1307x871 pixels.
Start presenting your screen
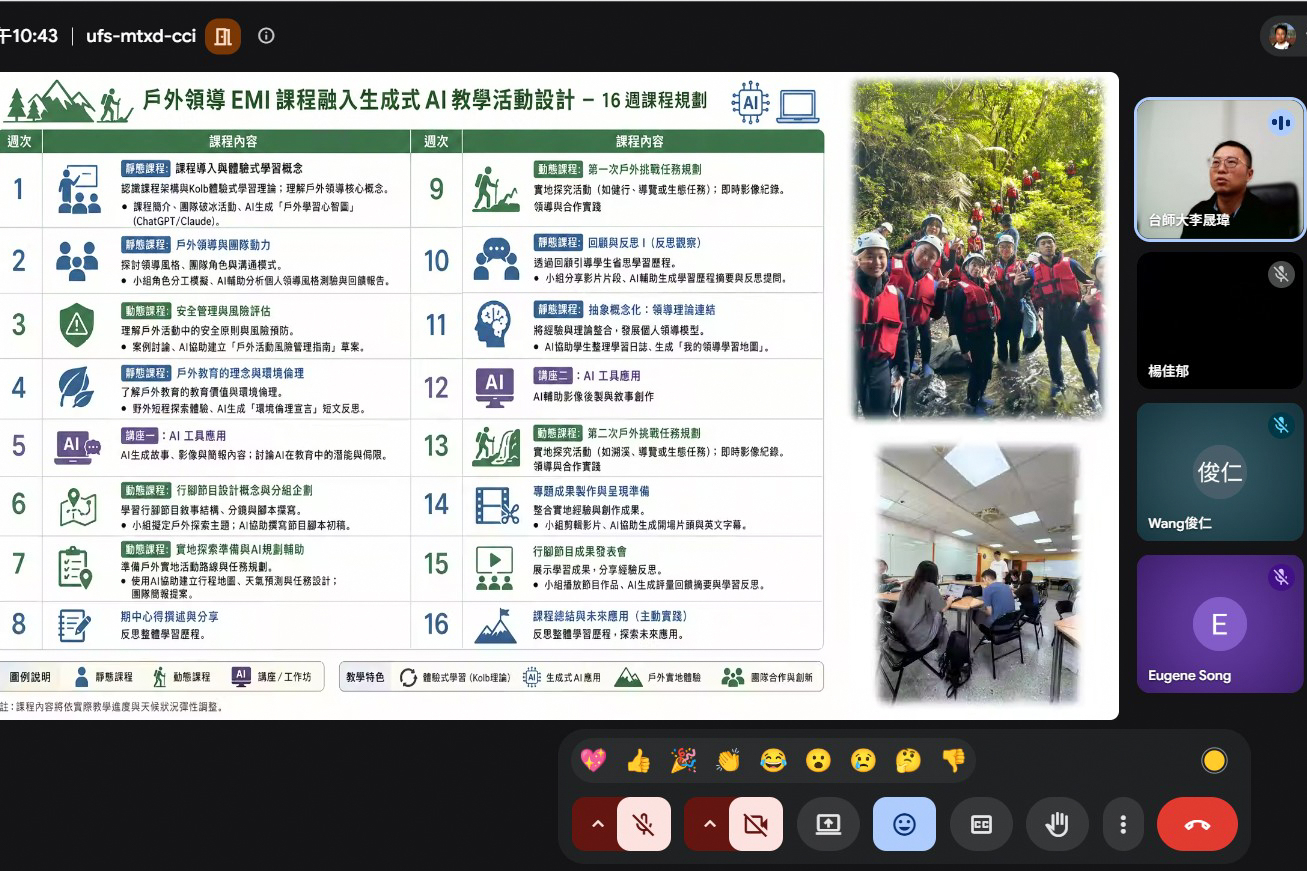coord(828,824)
